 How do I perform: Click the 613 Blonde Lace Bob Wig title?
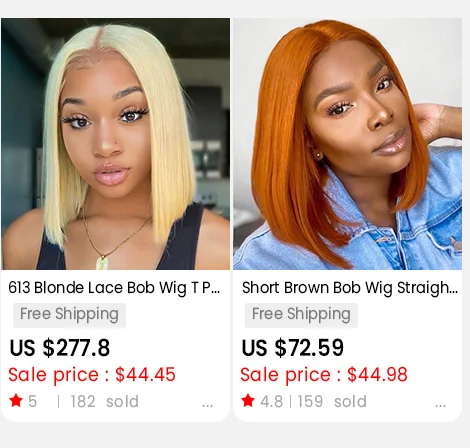coord(114,288)
